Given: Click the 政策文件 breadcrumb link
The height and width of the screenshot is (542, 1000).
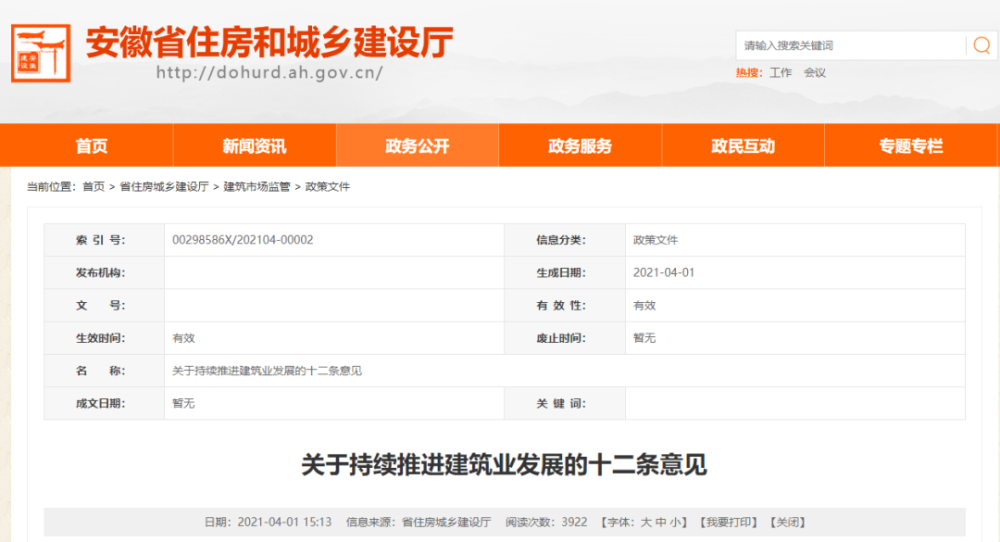Looking at the screenshot, I should 328,186.
